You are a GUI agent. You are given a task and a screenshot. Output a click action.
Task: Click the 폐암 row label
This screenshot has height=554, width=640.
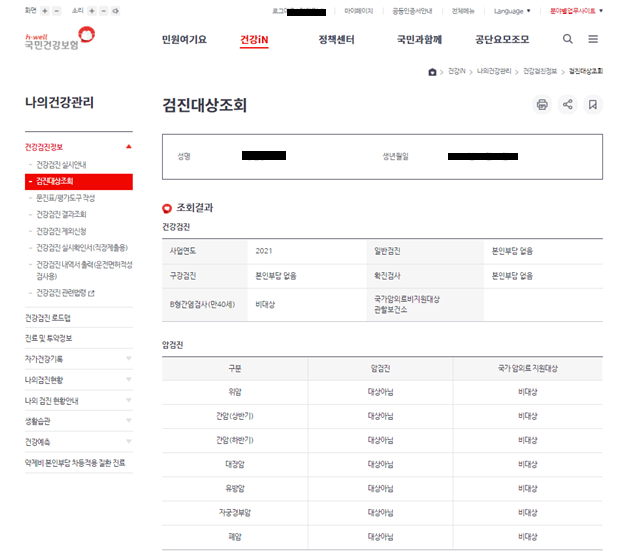tap(235, 537)
